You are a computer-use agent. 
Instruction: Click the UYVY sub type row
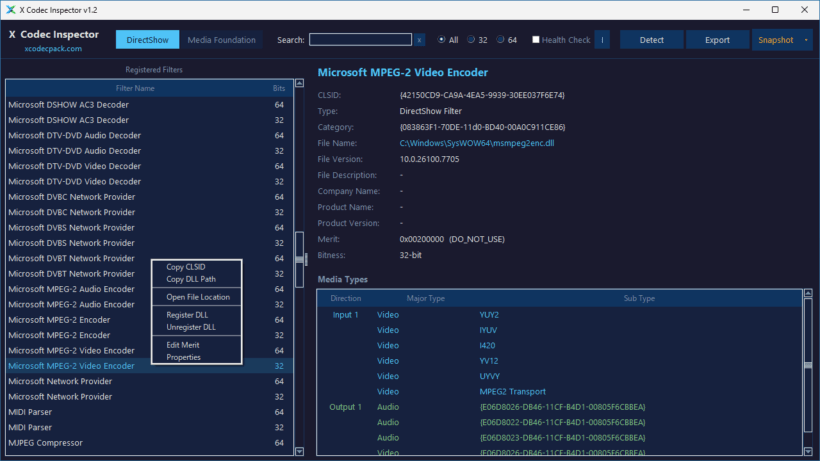point(559,376)
